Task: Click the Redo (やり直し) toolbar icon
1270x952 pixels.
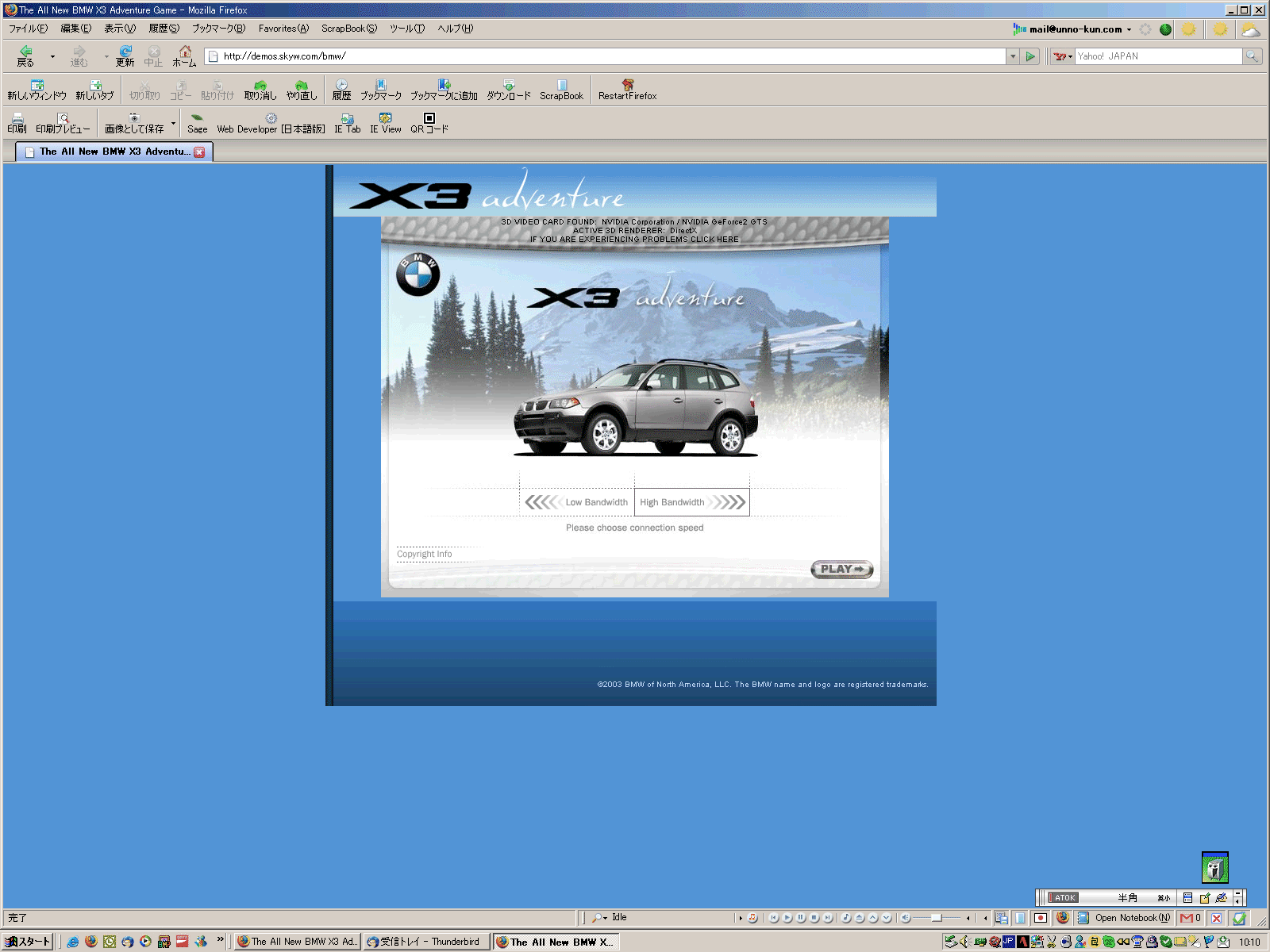Action: point(302,90)
